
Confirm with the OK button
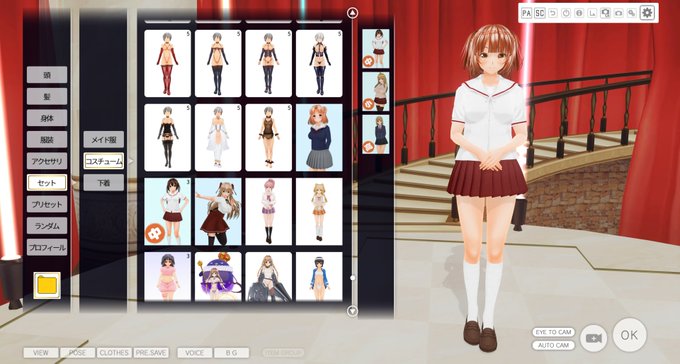[629, 335]
